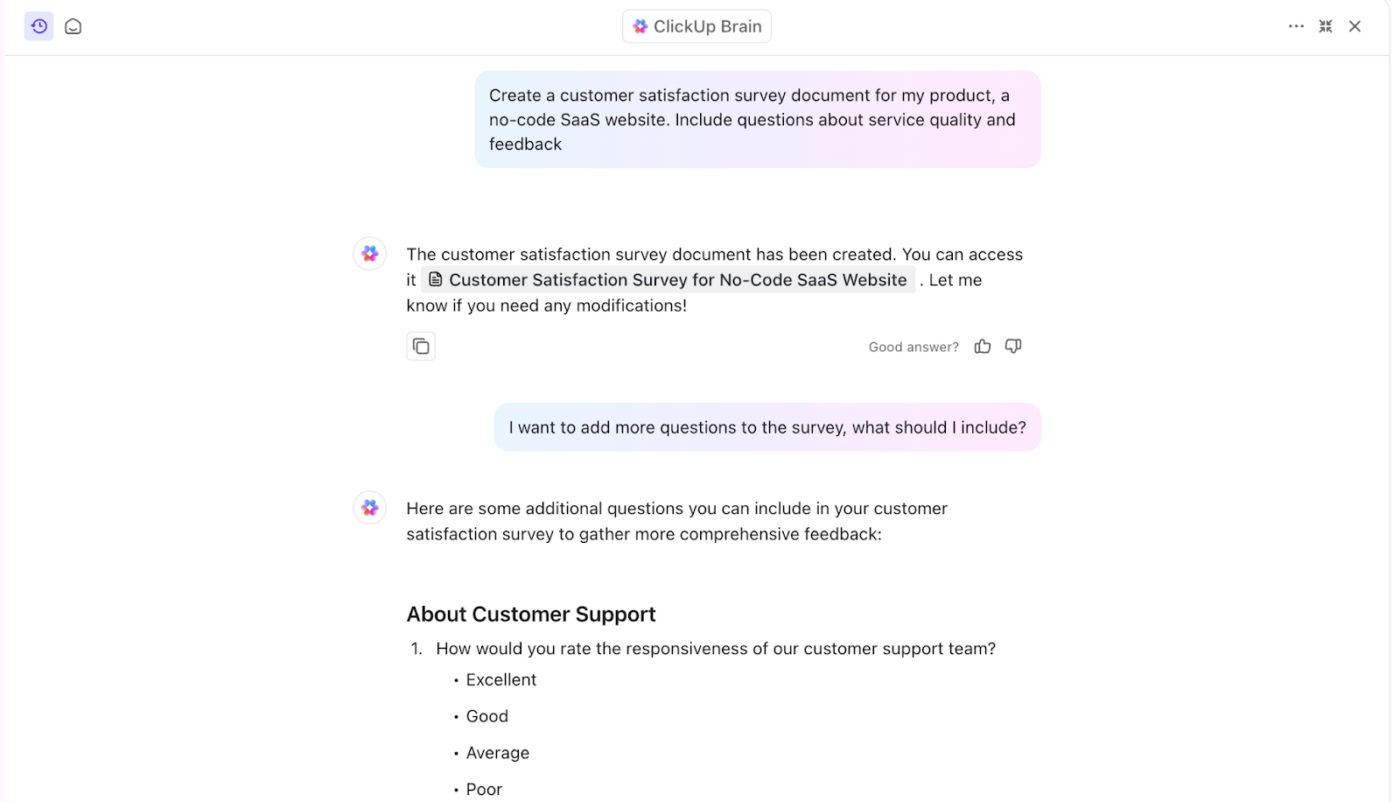Click the ClickUp Brain logo icon
Image resolution: width=1400 pixels, height=802 pixels.
(x=641, y=27)
